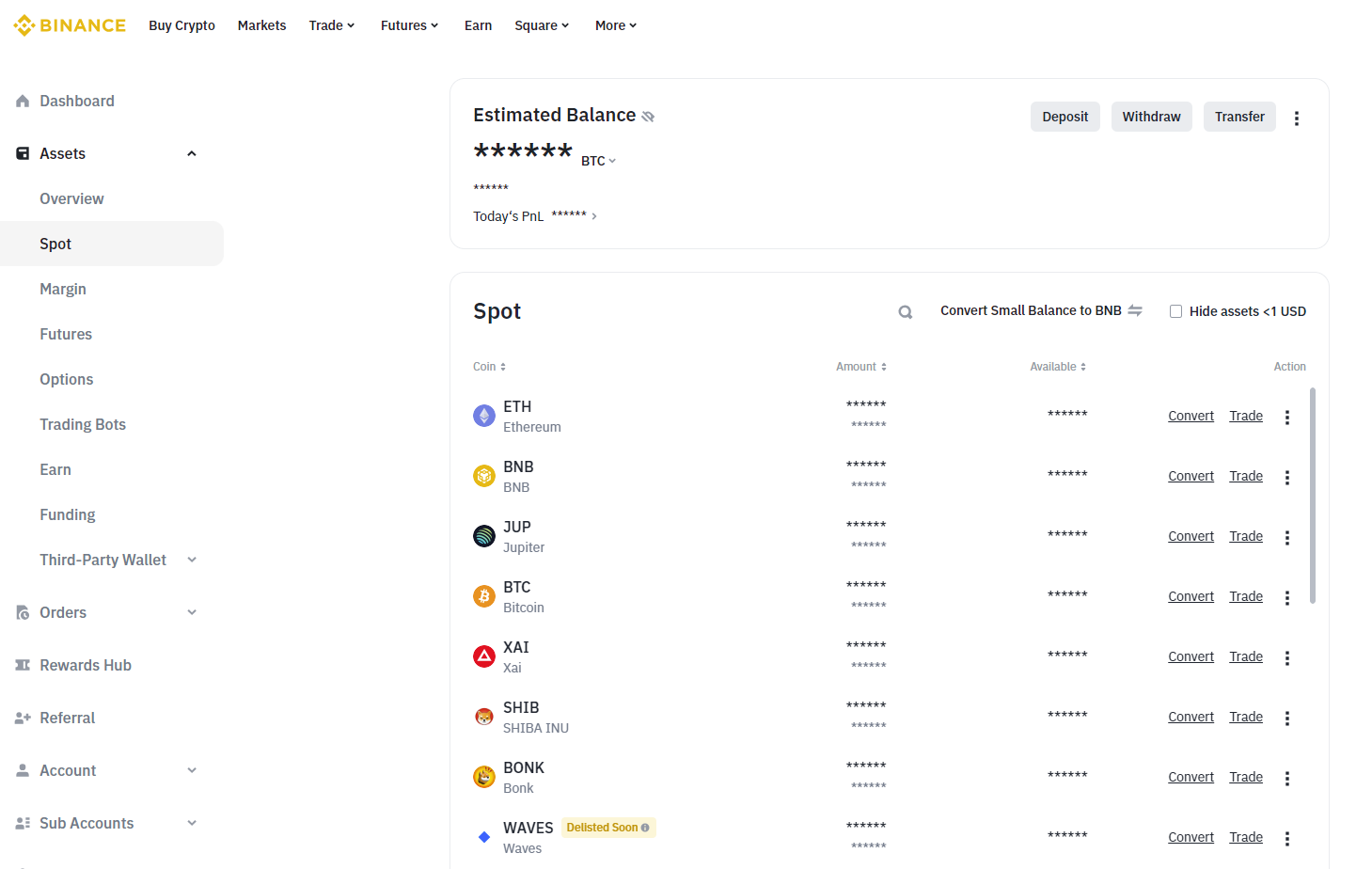
Task: Toggle the hidden balance eye icon
Action: [x=648, y=117]
